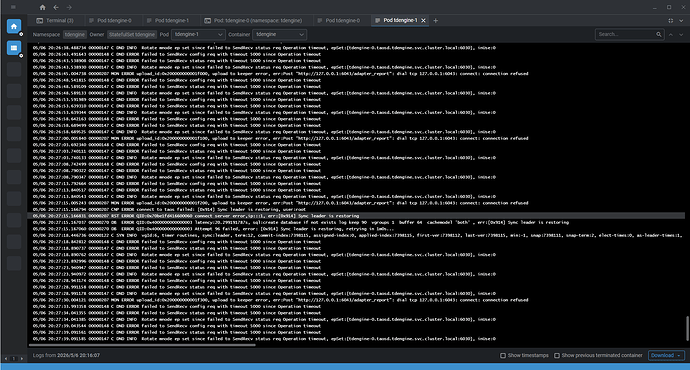Open the blue home hotbar icon
Screen dimensions: 690x370
coord(14,26)
